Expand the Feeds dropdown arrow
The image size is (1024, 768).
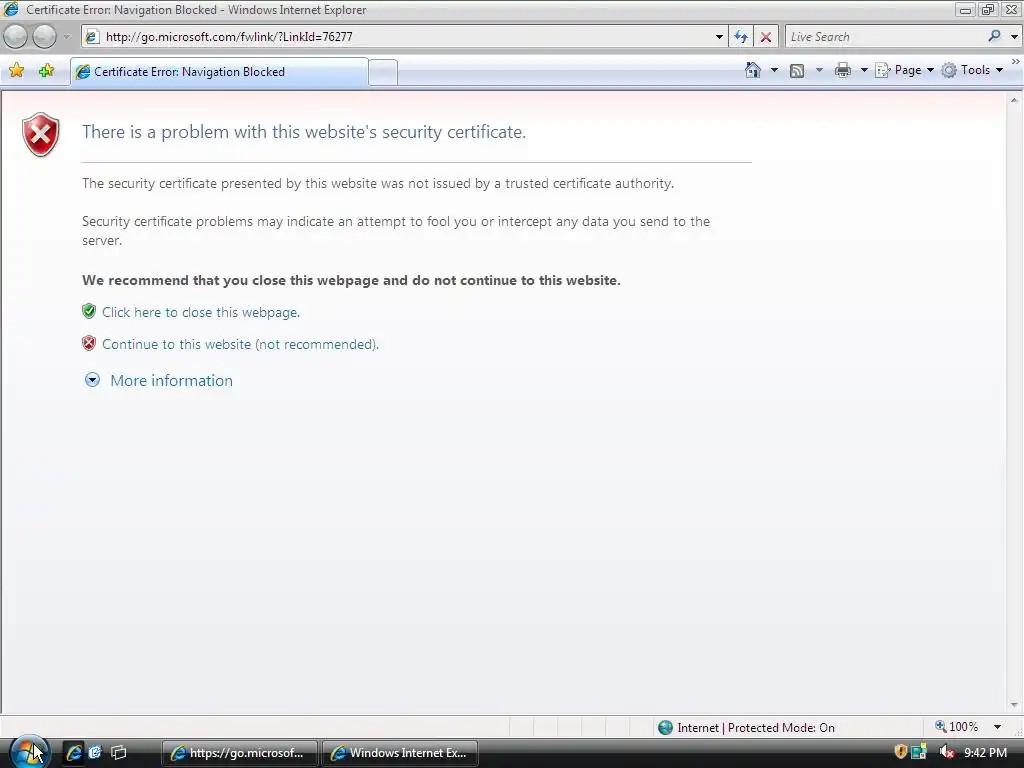click(819, 70)
